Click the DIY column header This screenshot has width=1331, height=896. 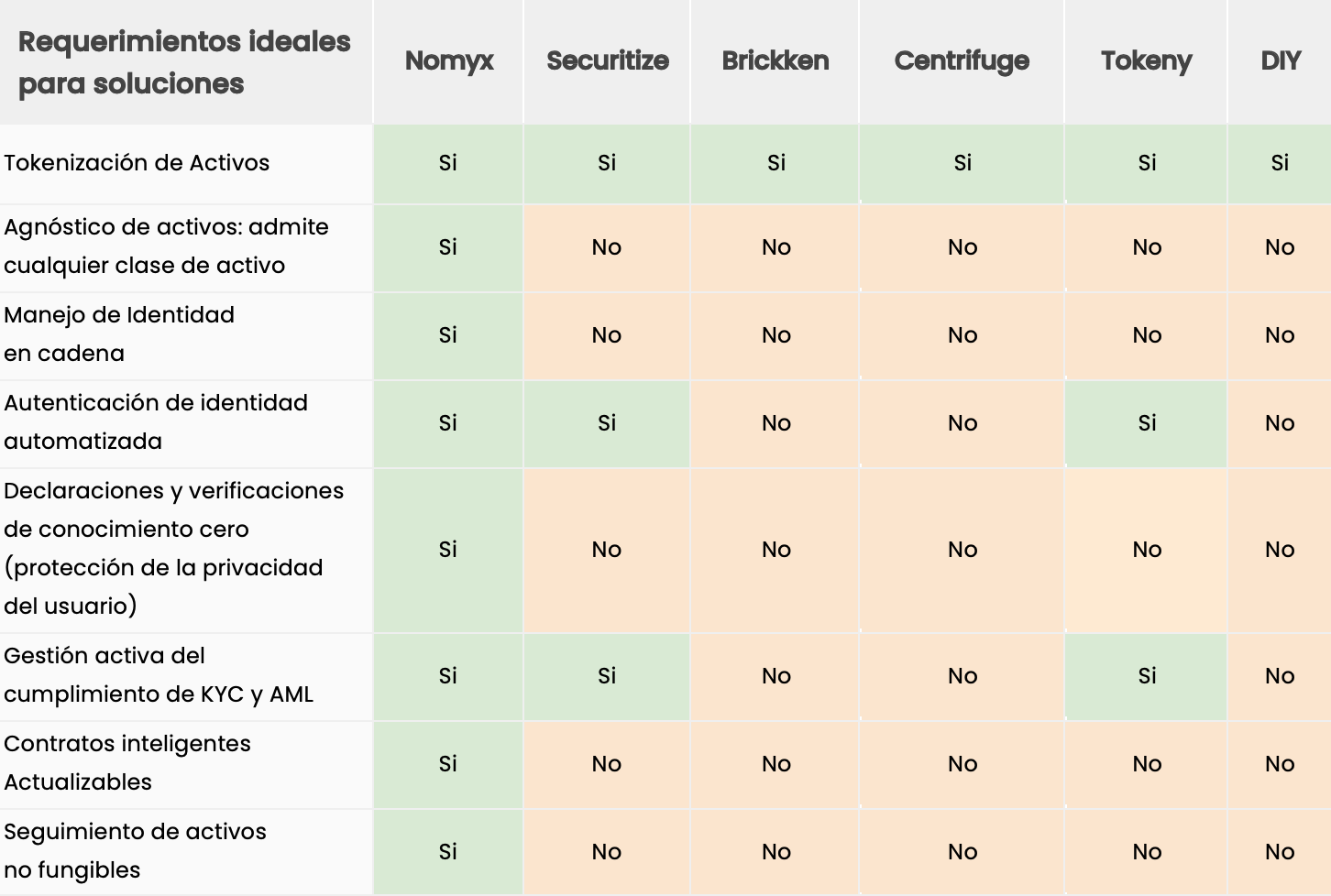pos(1281,61)
